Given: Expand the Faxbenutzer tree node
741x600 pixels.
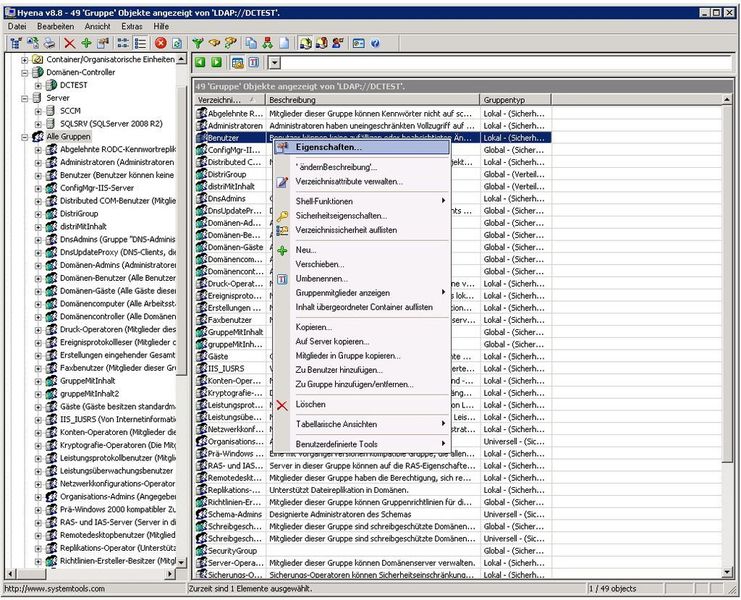Looking at the screenshot, I should (x=38, y=368).
